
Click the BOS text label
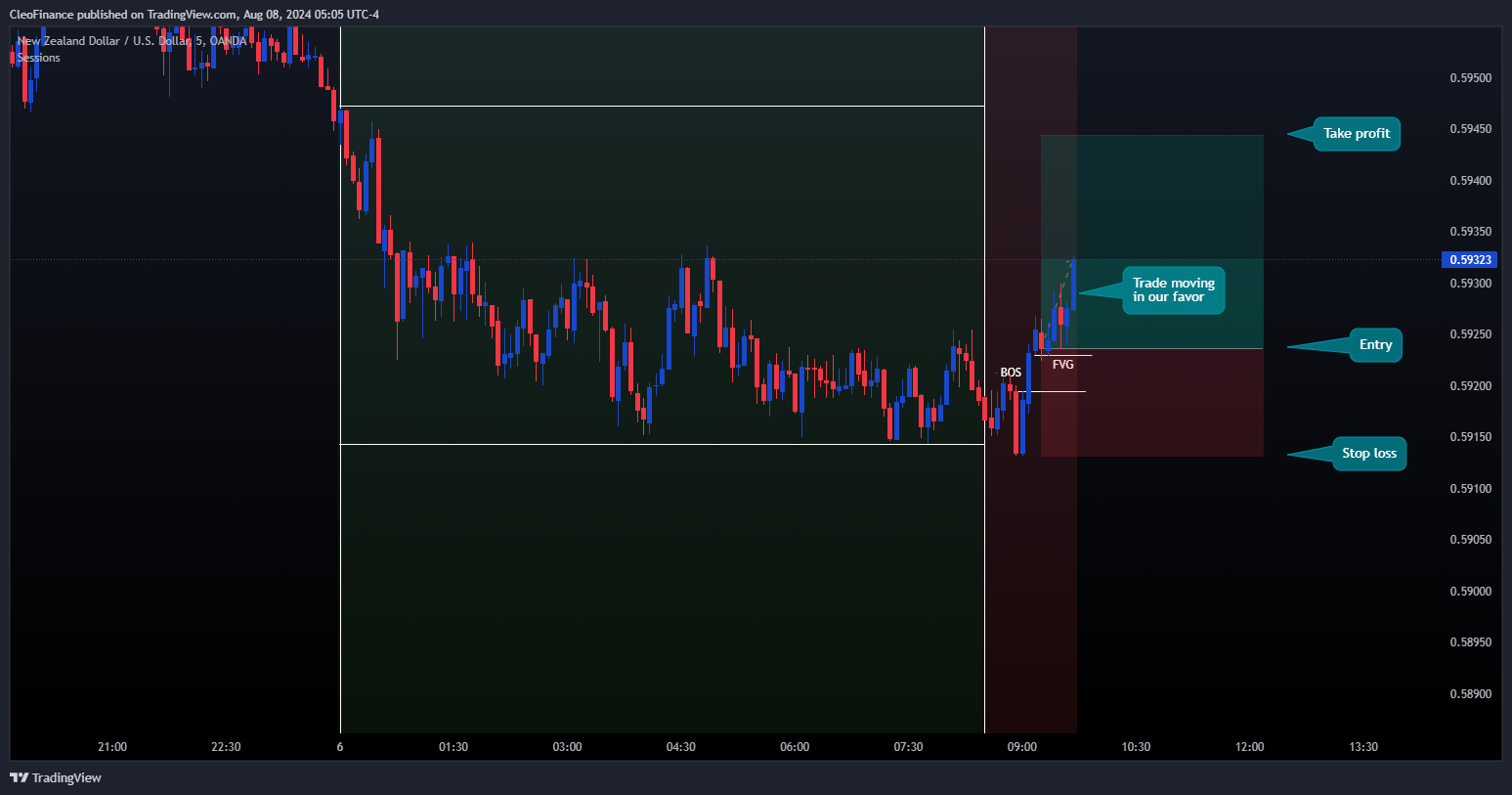click(x=1011, y=373)
